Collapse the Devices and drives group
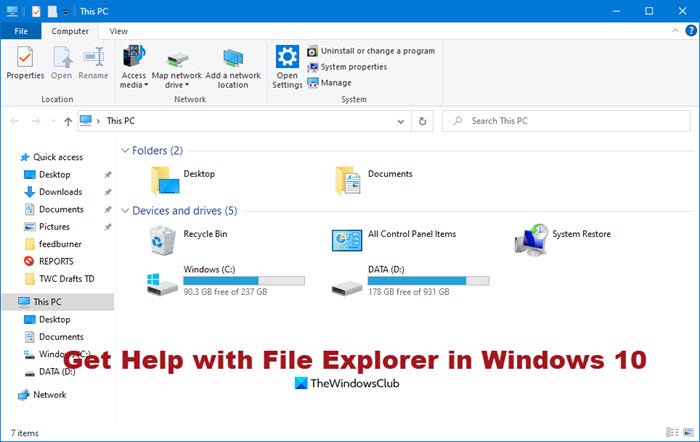700x442 pixels. (125, 211)
